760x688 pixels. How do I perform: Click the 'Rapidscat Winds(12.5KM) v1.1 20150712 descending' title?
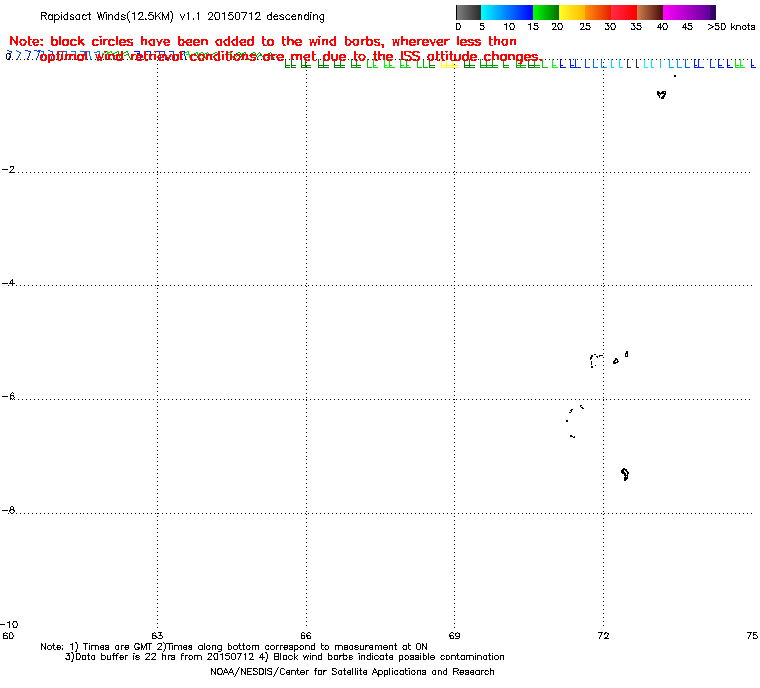[182, 16]
